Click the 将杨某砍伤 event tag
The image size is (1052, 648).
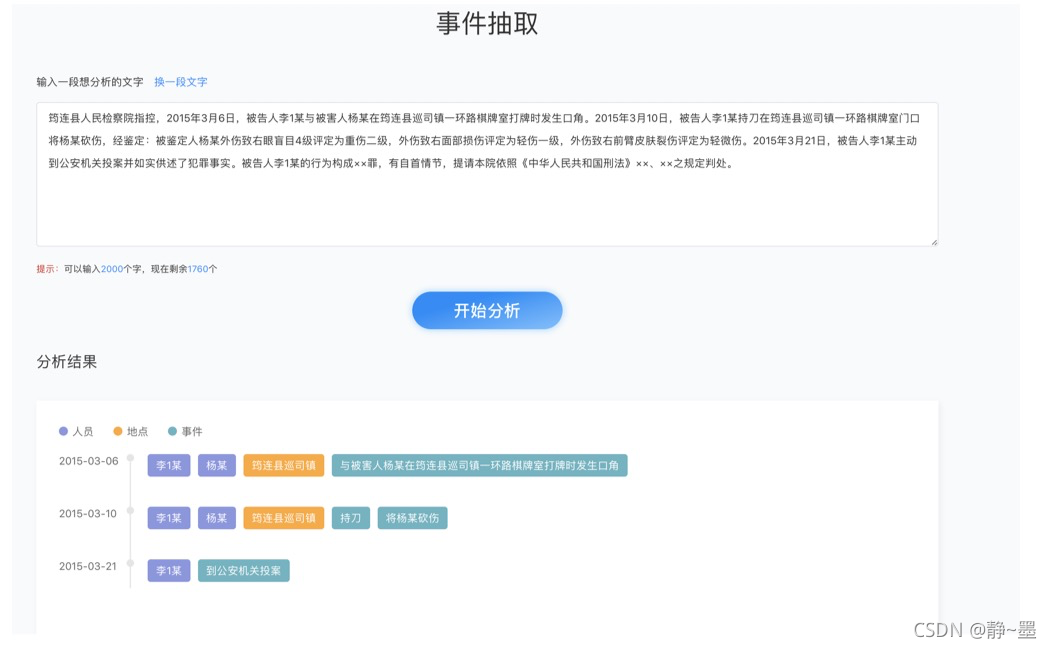[412, 518]
